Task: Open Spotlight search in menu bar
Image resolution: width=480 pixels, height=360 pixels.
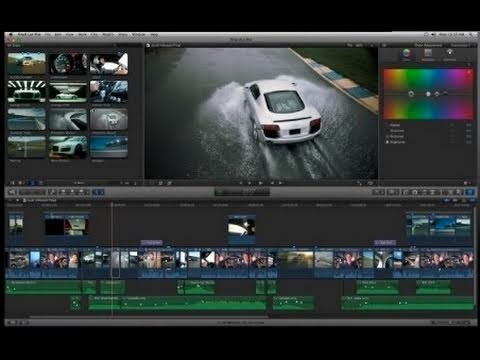Action: 471,35
